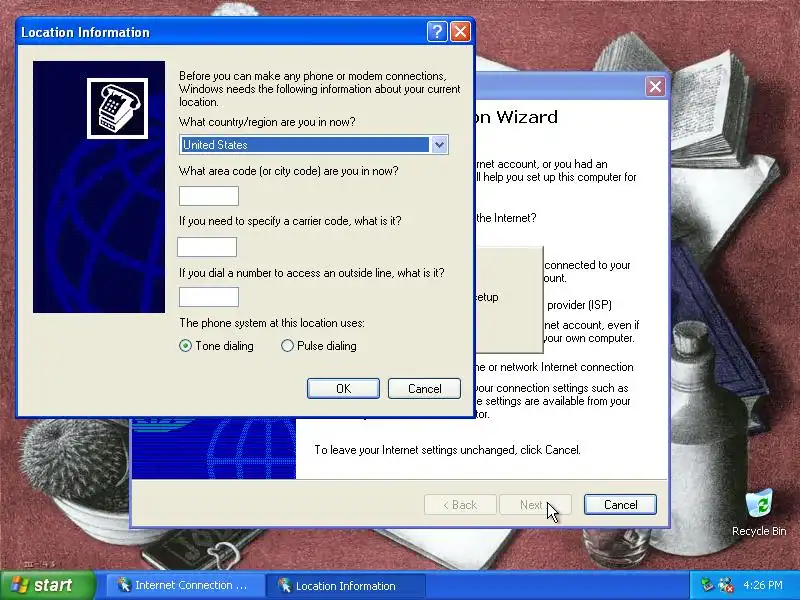
Task: Cancel the Internet Connection Wizard
Action: tap(620, 505)
